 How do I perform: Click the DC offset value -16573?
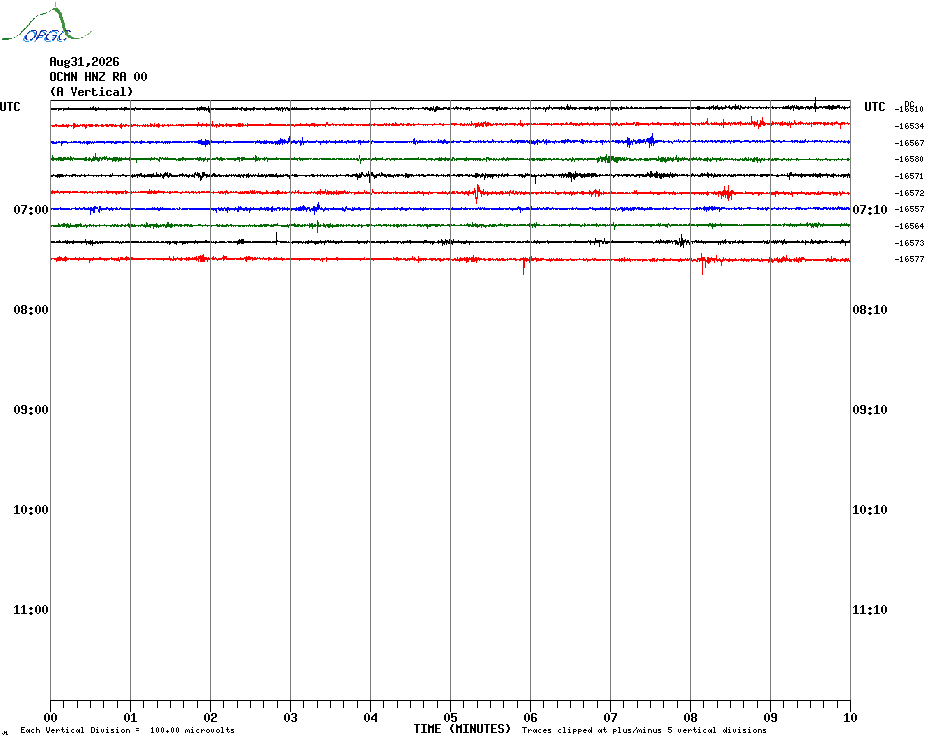click(x=909, y=243)
